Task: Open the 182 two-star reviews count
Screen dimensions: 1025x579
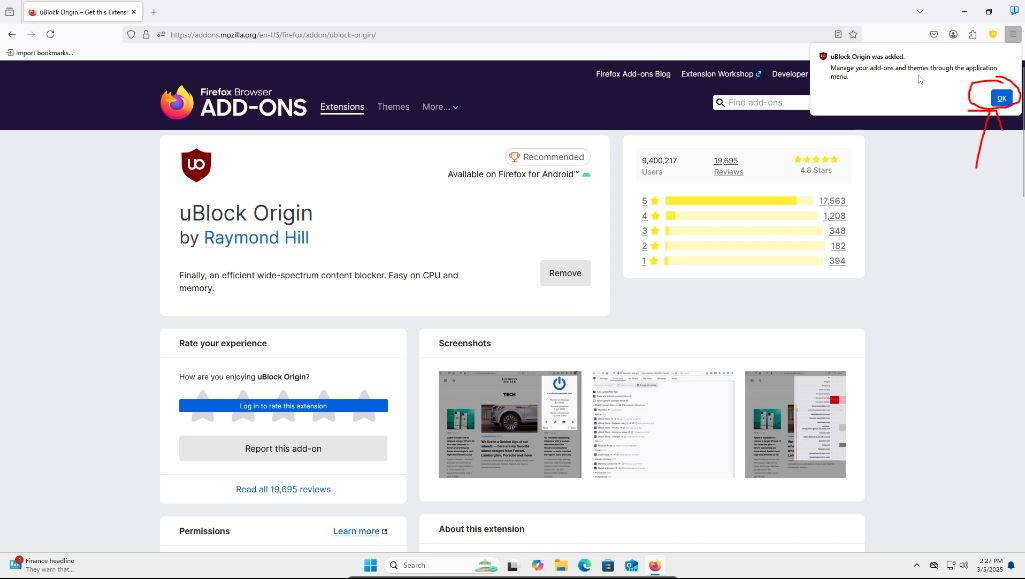Action: (838, 246)
